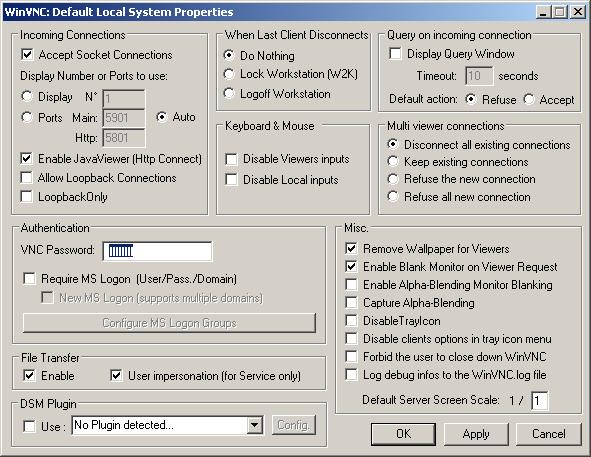Click the Display N° number field
Screen dimensions: 591x457
point(124,99)
